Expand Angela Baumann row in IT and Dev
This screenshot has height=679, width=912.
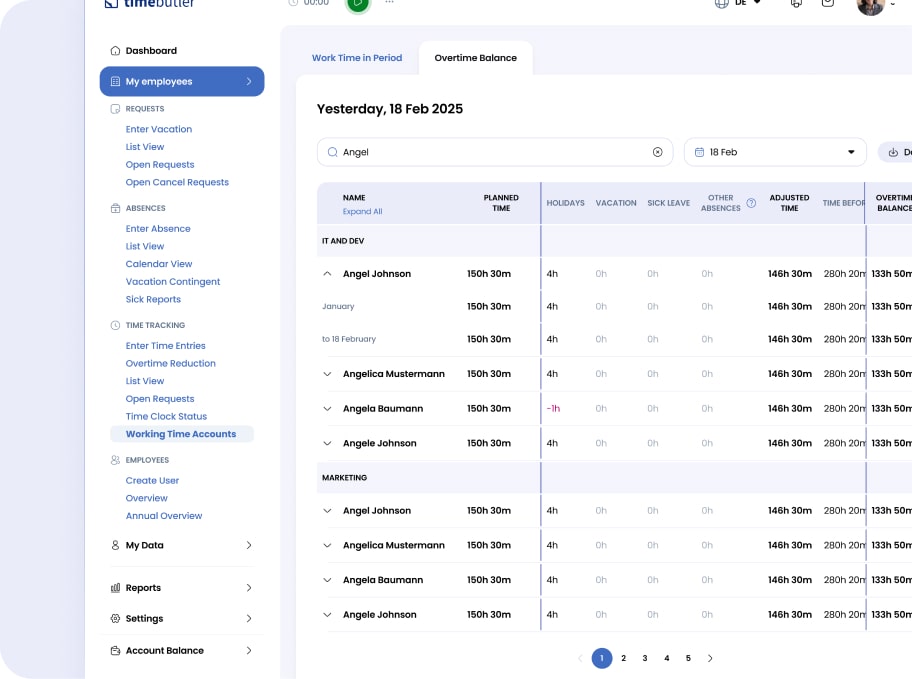coord(327,409)
